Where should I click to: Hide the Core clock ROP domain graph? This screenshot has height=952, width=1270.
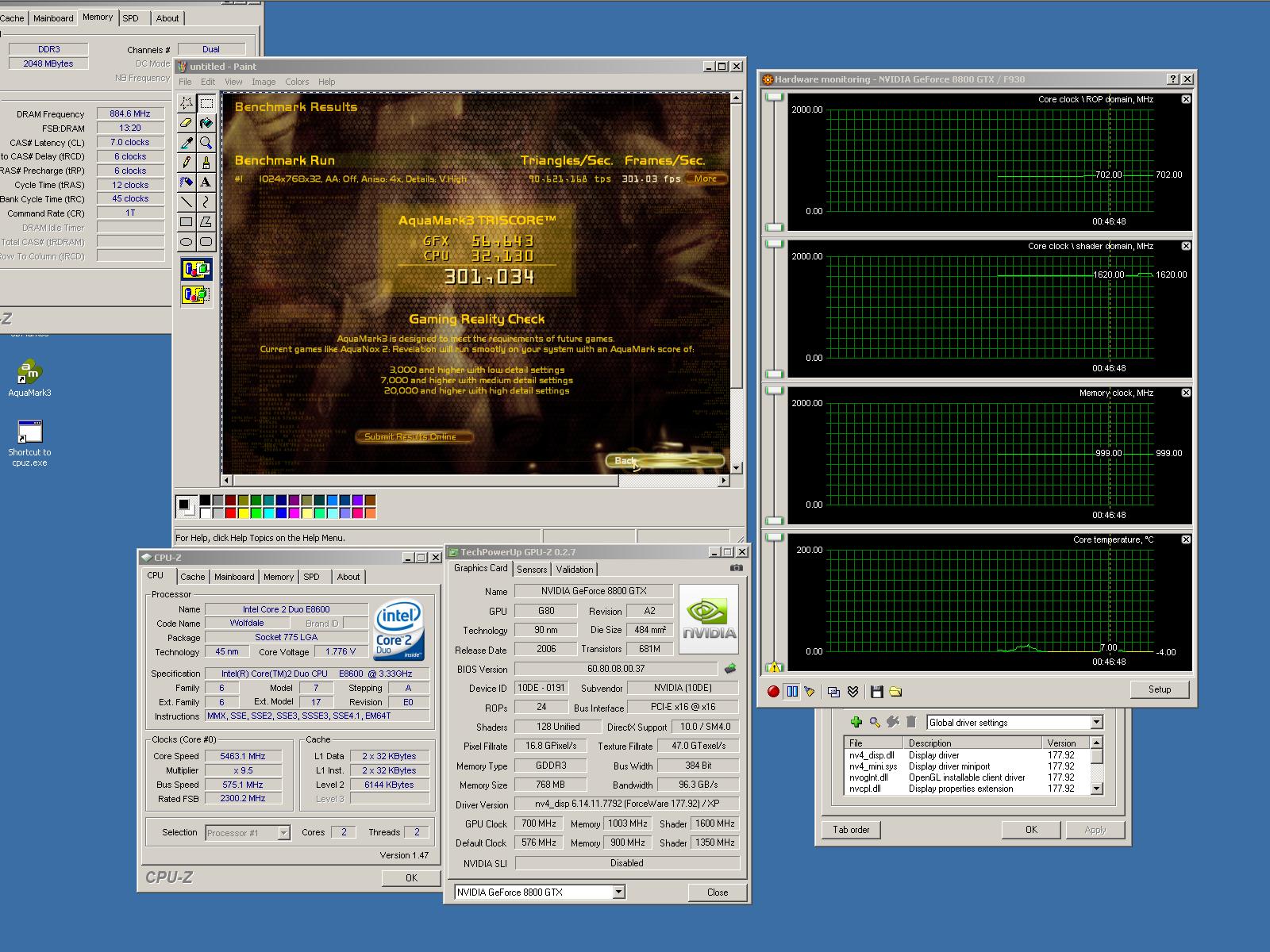click(1186, 99)
